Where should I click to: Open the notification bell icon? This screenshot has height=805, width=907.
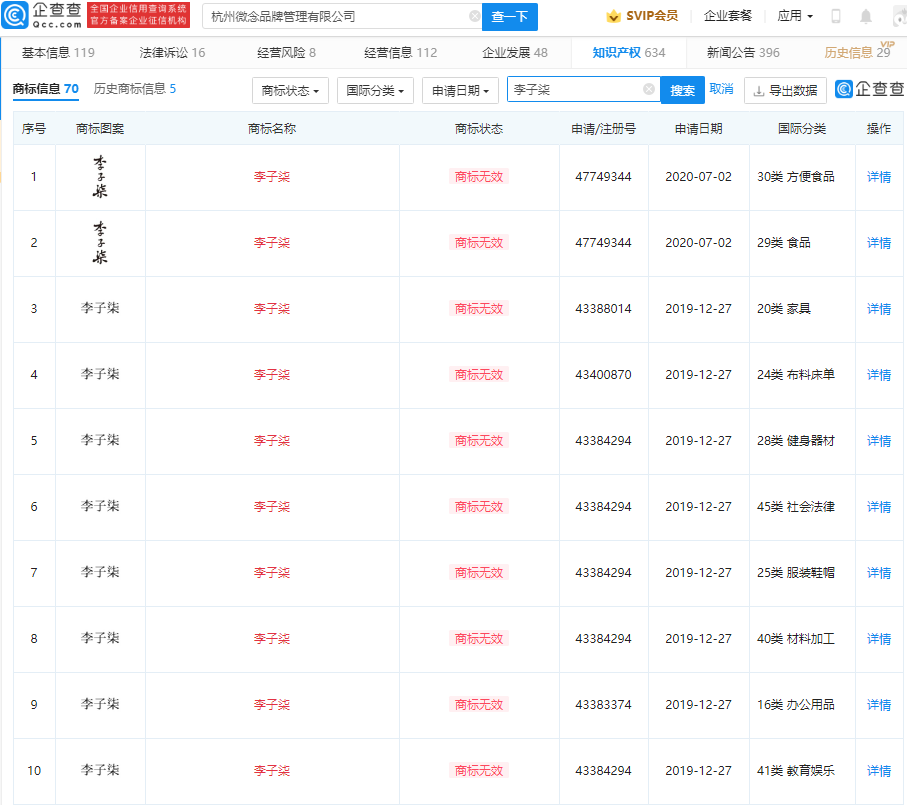866,16
